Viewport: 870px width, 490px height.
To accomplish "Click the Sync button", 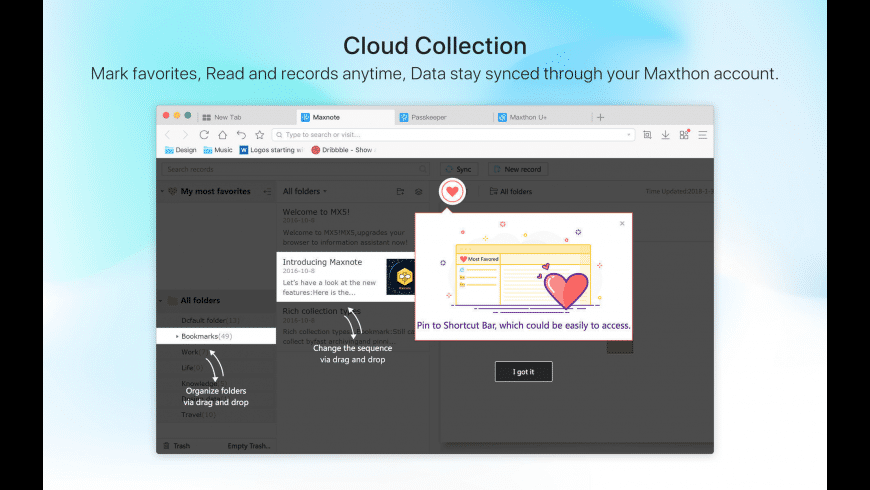I will 459,169.
